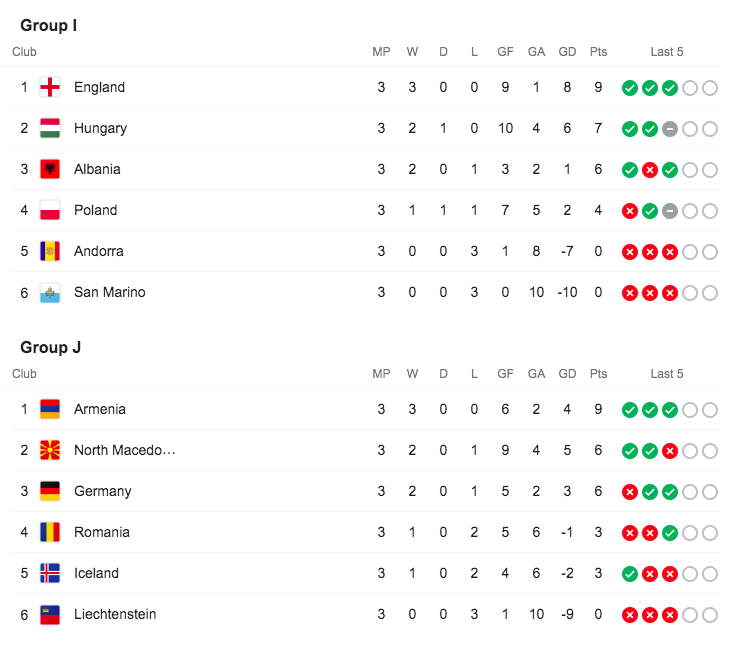Click the Group J heading
This screenshot has width=742, height=651.
(x=50, y=347)
